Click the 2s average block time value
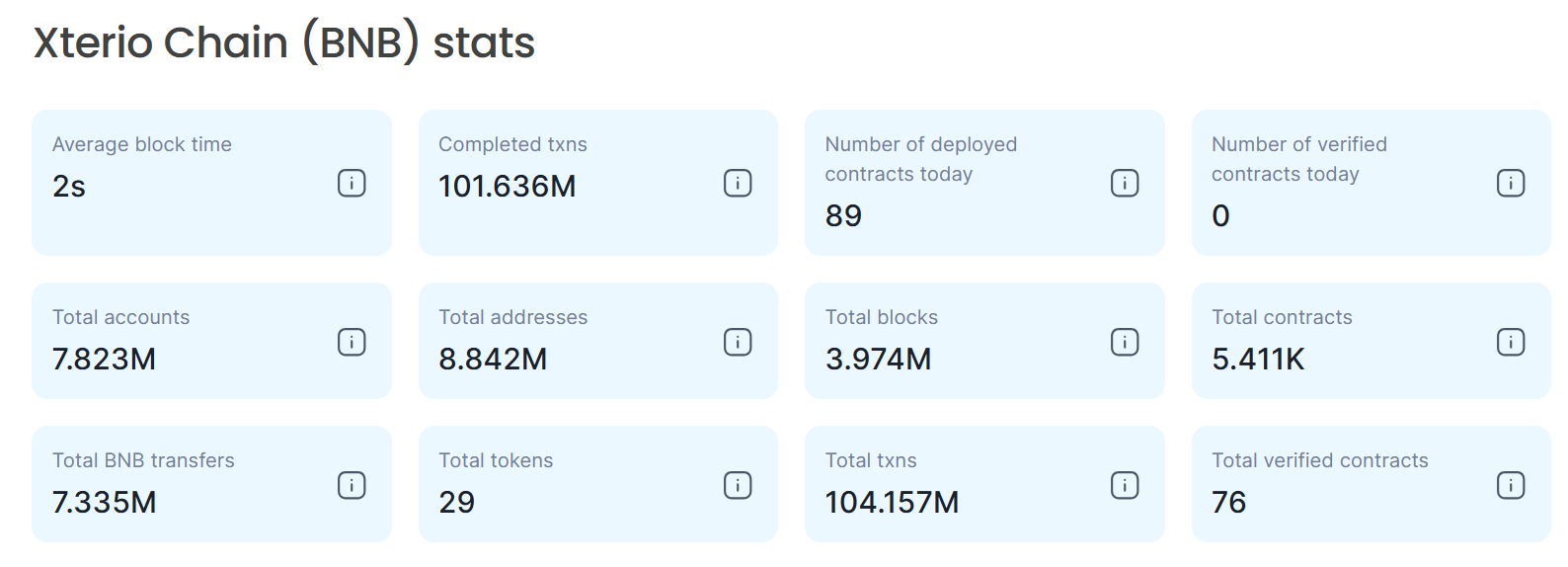This screenshot has width=1568, height=567. pos(69,187)
